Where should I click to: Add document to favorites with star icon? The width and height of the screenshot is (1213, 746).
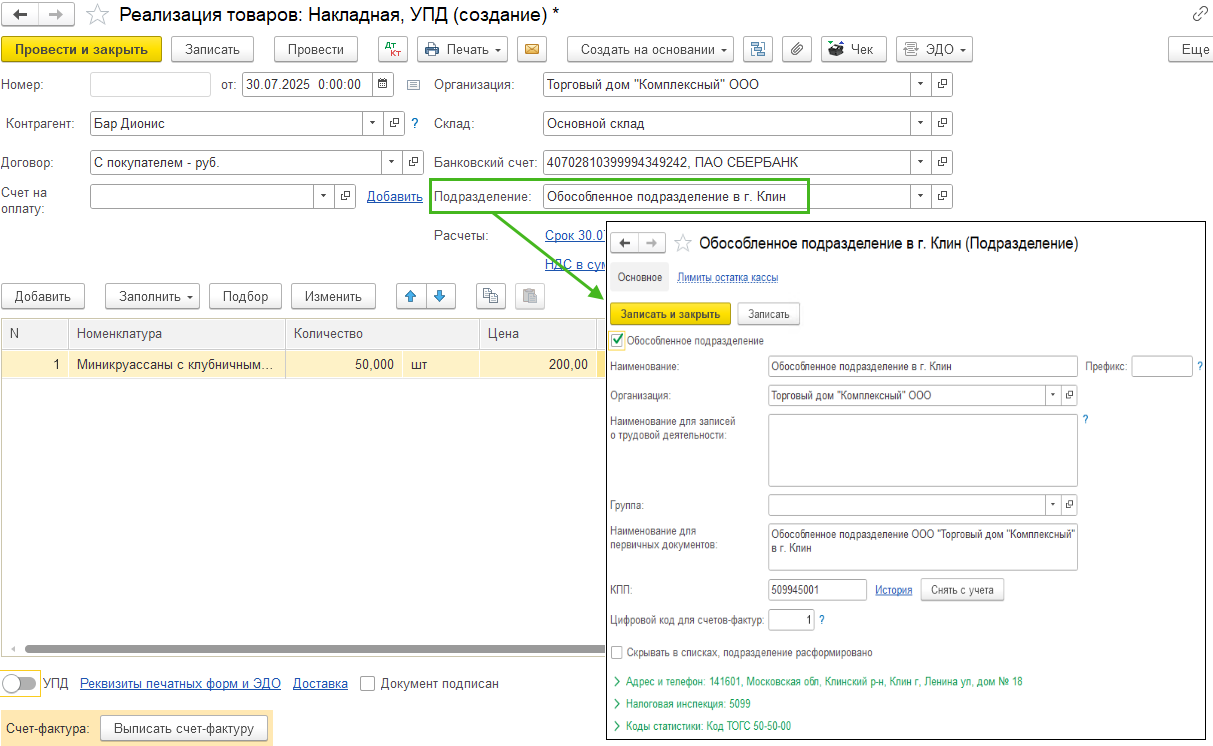97,15
